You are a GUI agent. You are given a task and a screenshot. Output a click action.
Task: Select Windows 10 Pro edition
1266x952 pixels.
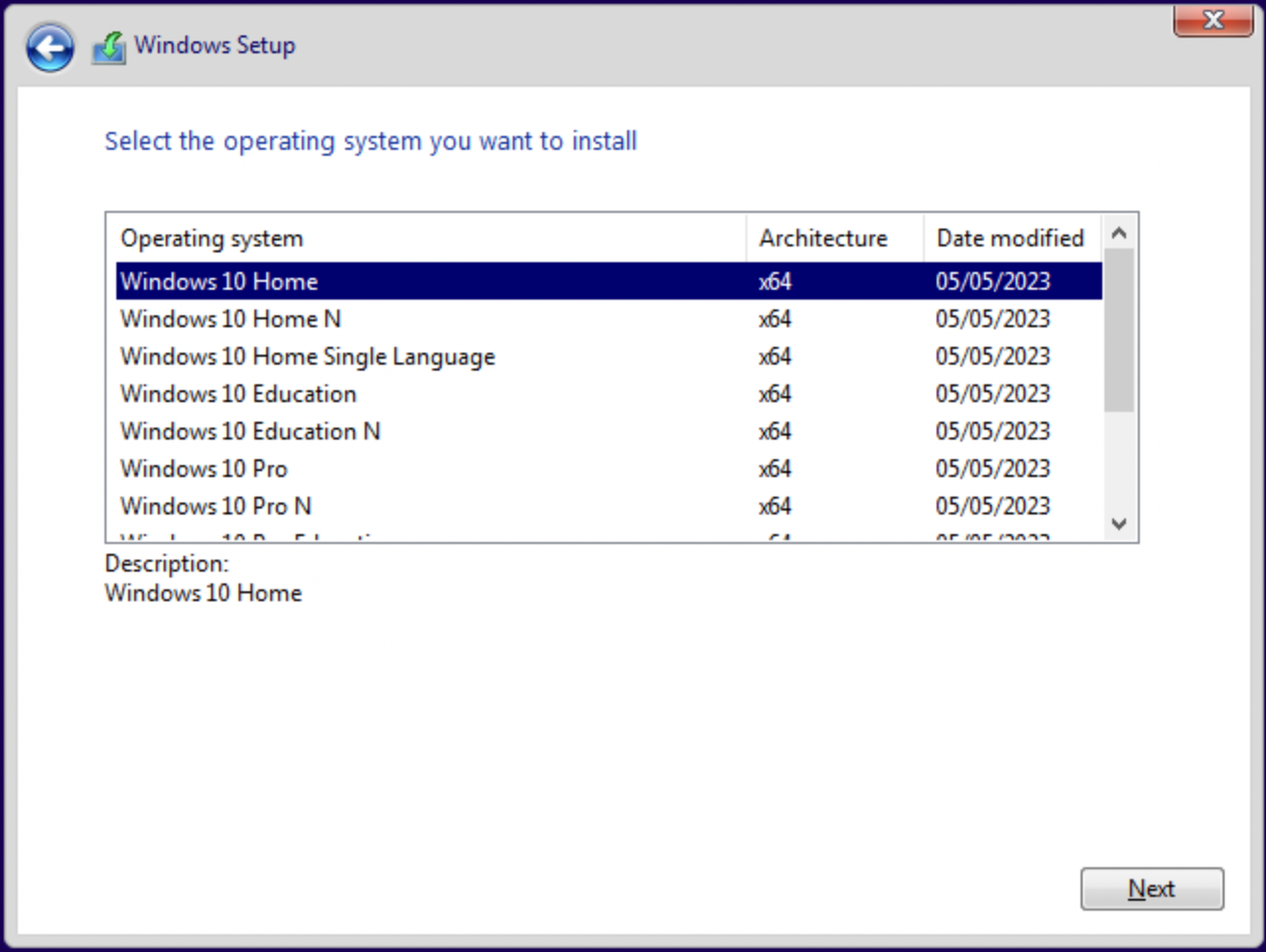pos(204,469)
